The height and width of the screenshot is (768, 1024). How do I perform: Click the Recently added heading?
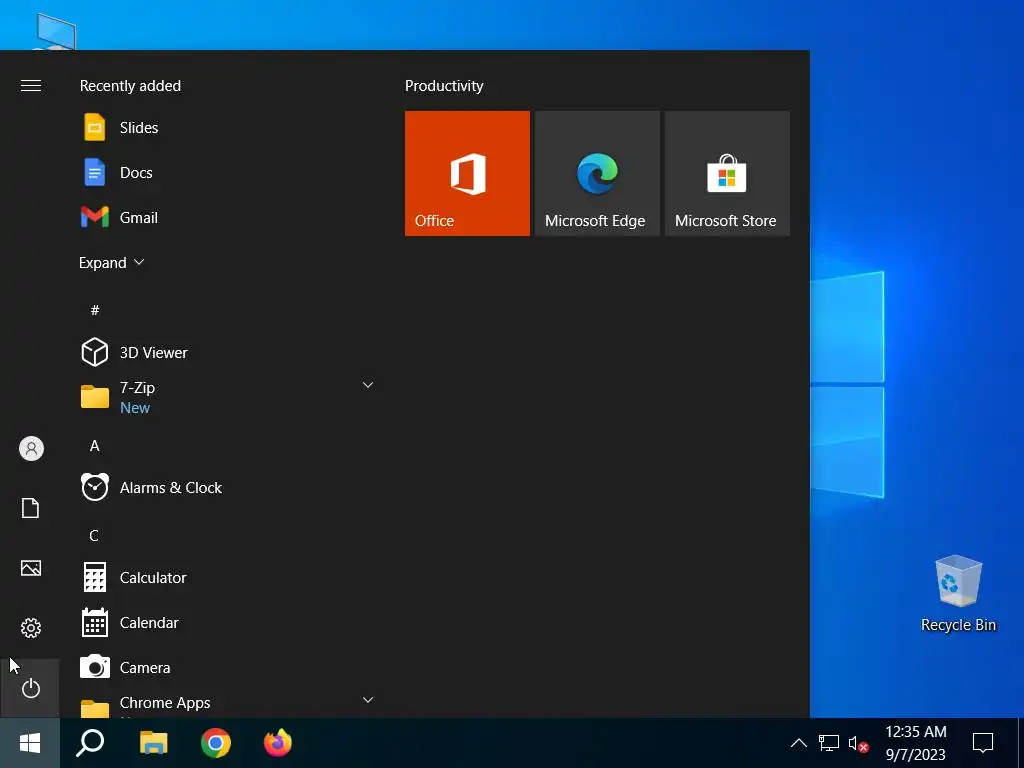(130, 86)
